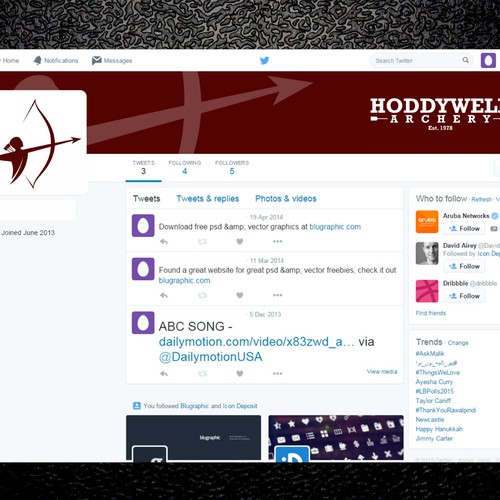Open Icon Deposit profile card thumbnail

pyautogui.click(x=336, y=438)
